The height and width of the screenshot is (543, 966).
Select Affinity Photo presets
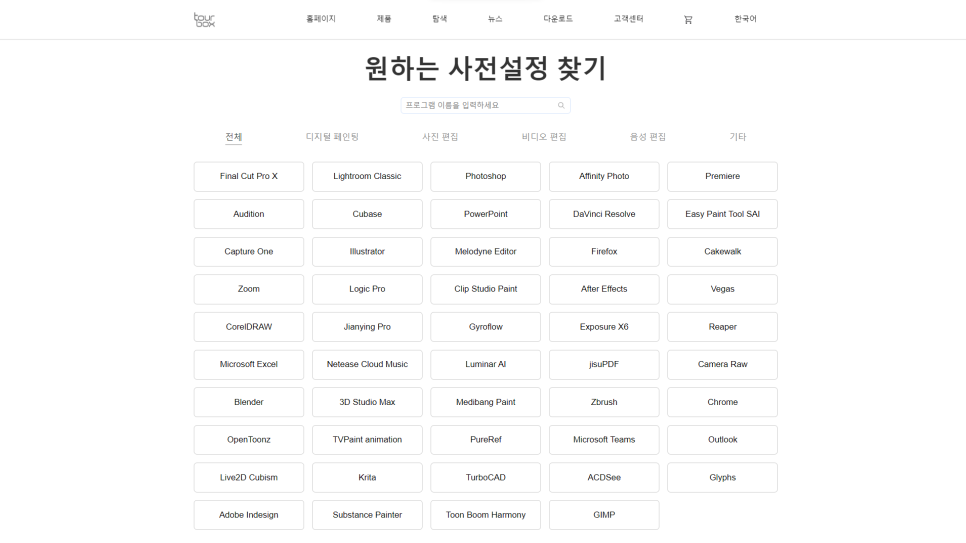tap(604, 177)
